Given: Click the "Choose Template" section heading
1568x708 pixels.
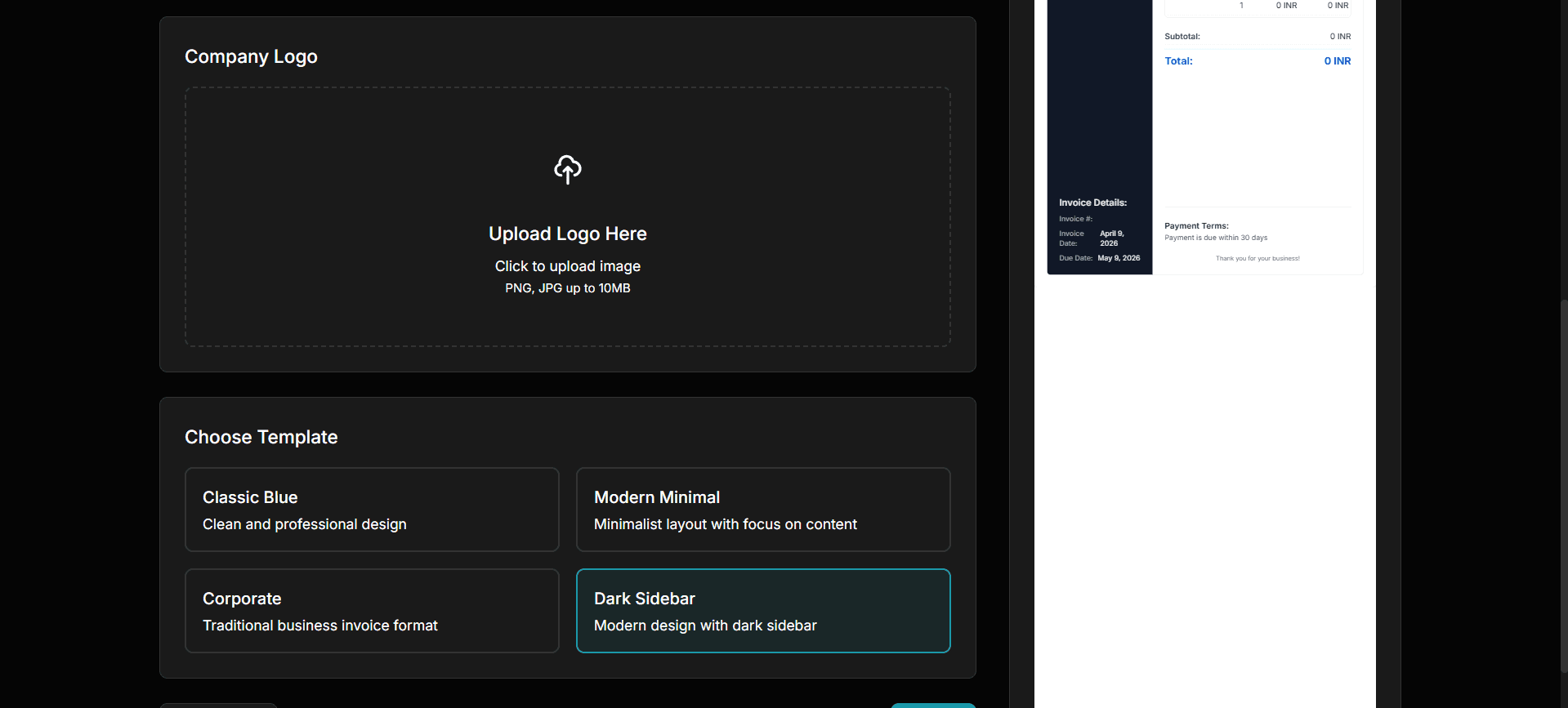Looking at the screenshot, I should pos(261,437).
